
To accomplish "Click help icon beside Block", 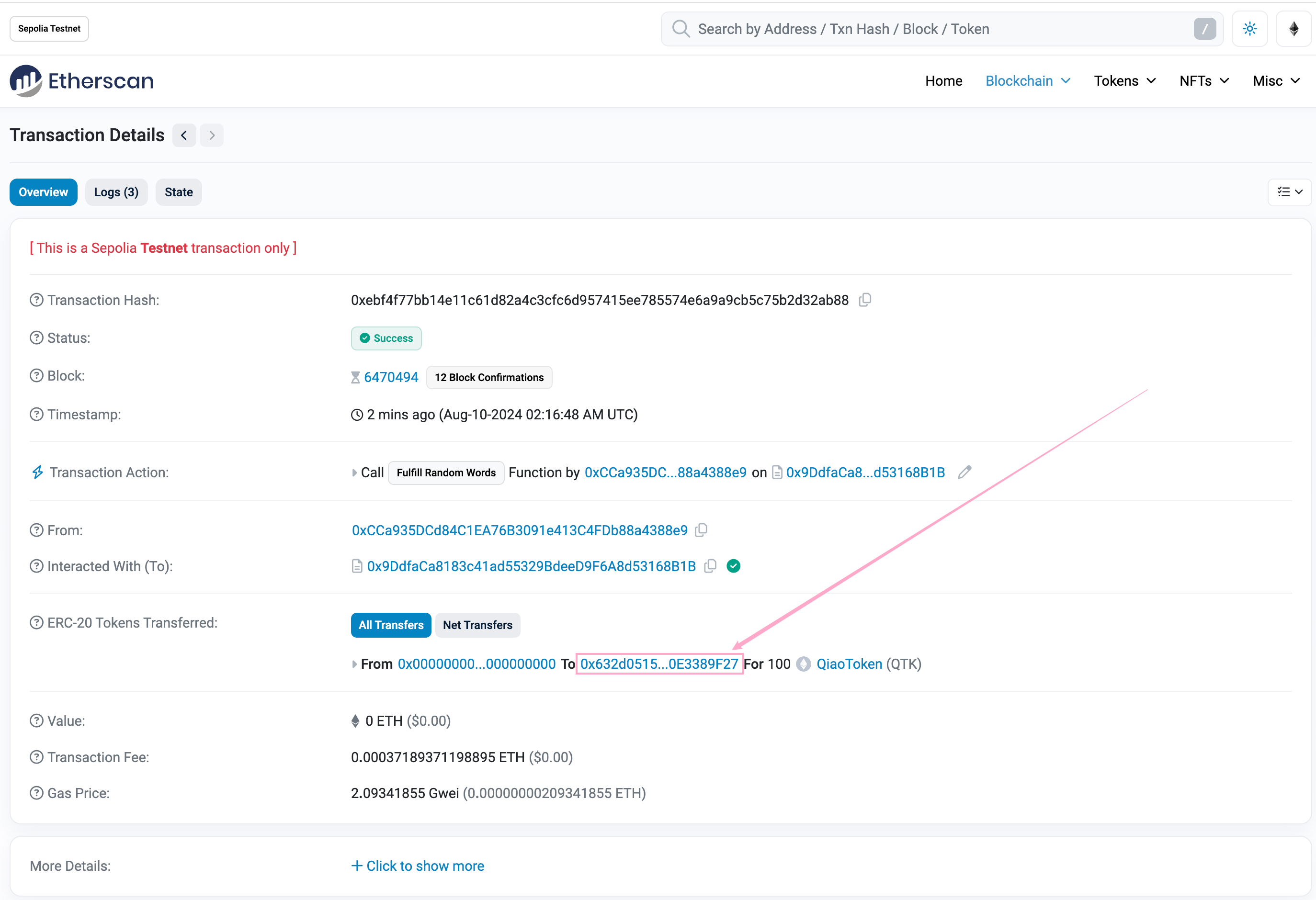I will (x=36, y=376).
